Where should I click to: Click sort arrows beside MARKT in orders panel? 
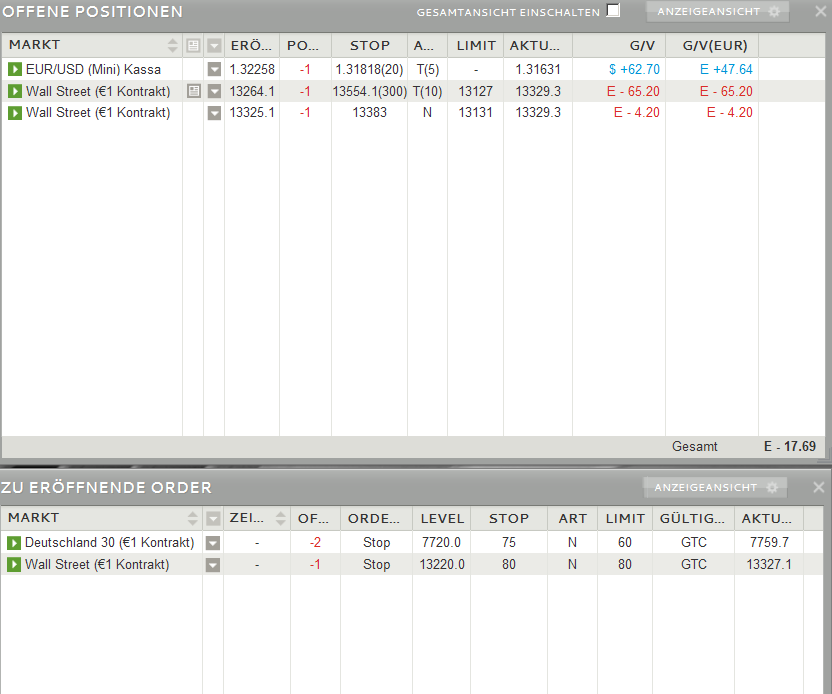(x=193, y=519)
